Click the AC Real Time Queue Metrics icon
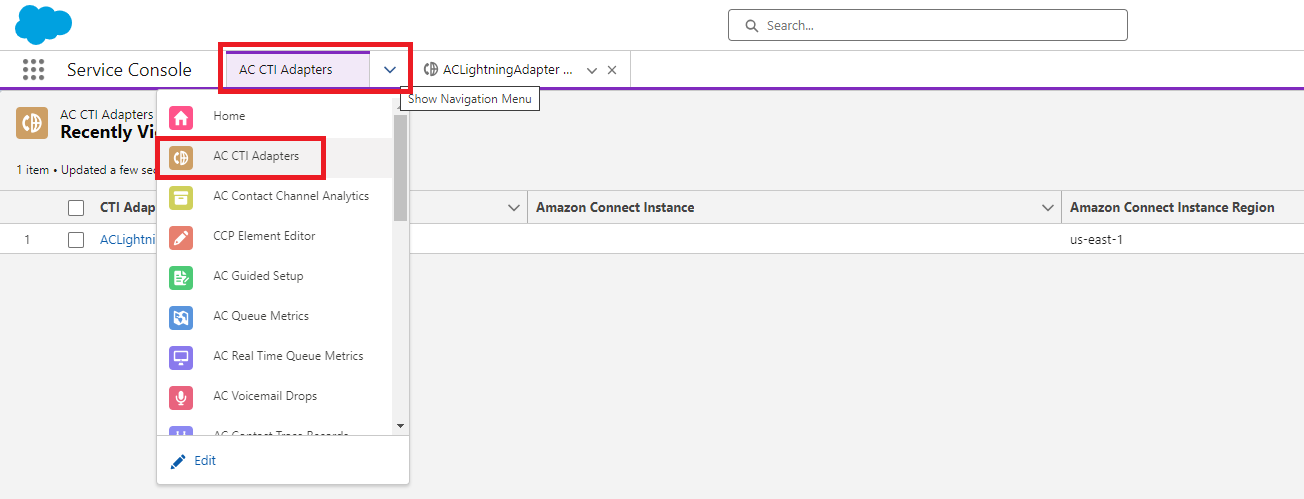Viewport: 1304px width, 499px height. 181,357
